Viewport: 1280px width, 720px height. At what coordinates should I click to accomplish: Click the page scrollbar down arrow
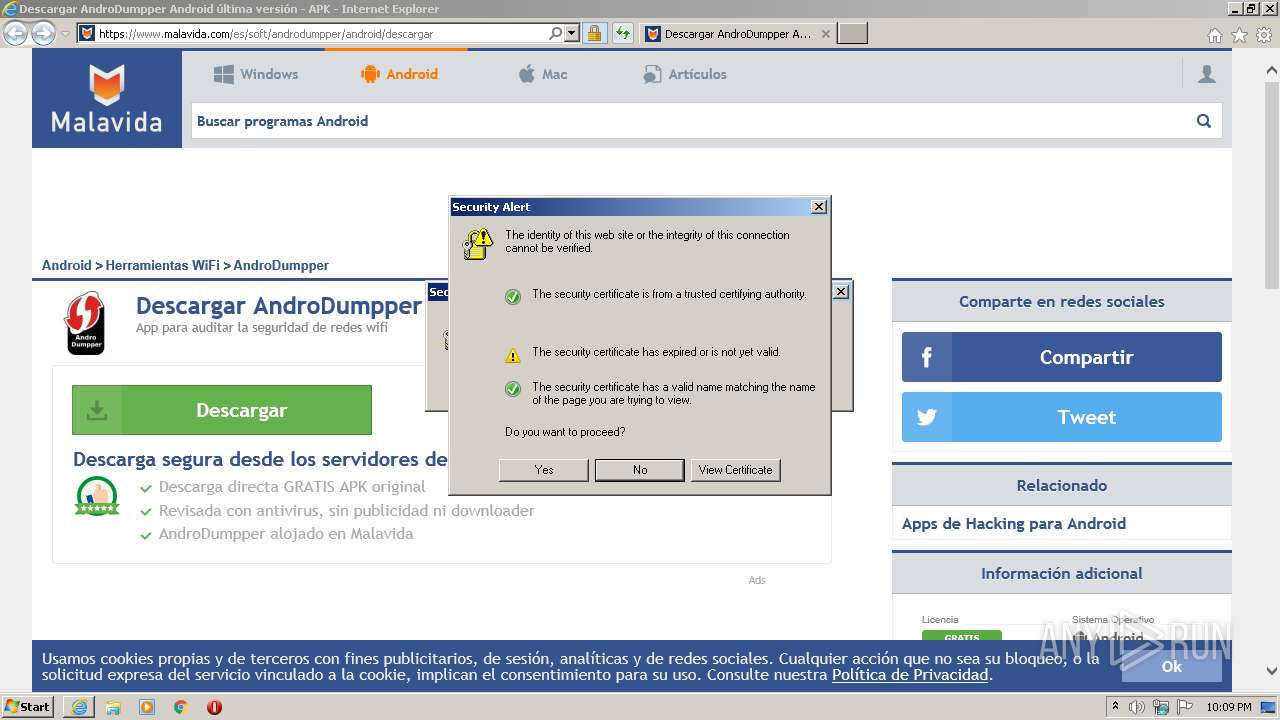[1272, 671]
